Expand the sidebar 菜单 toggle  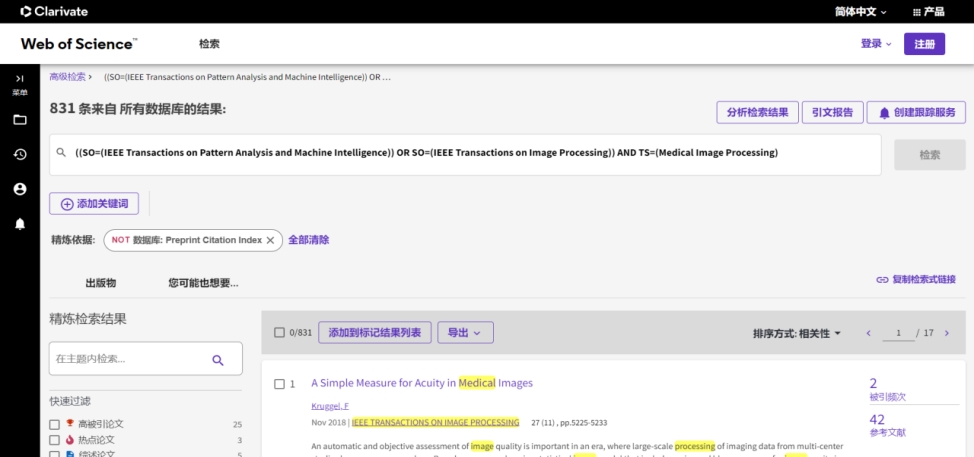pyautogui.click(x=20, y=84)
